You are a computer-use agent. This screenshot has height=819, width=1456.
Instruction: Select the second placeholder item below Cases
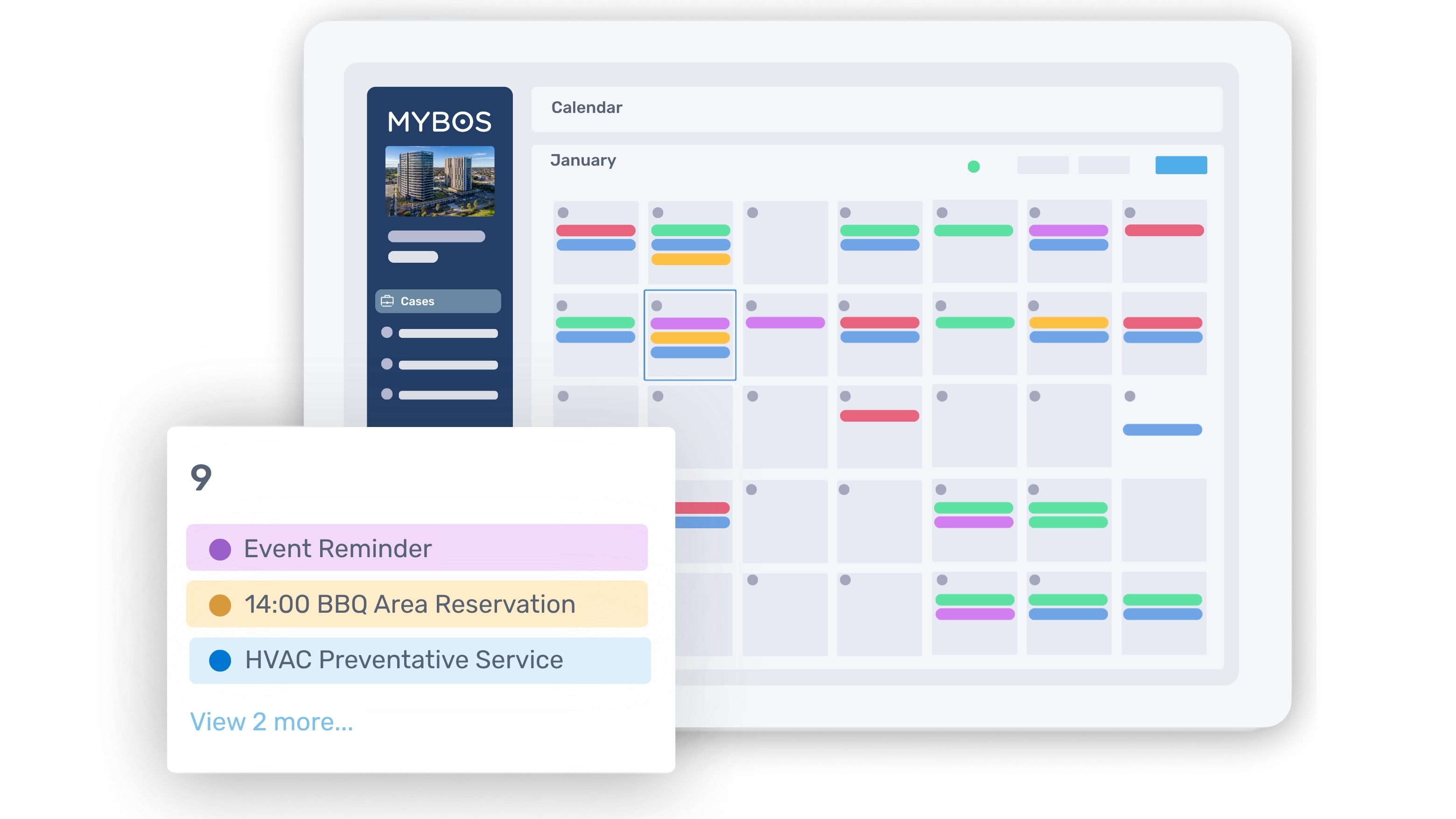point(440,364)
